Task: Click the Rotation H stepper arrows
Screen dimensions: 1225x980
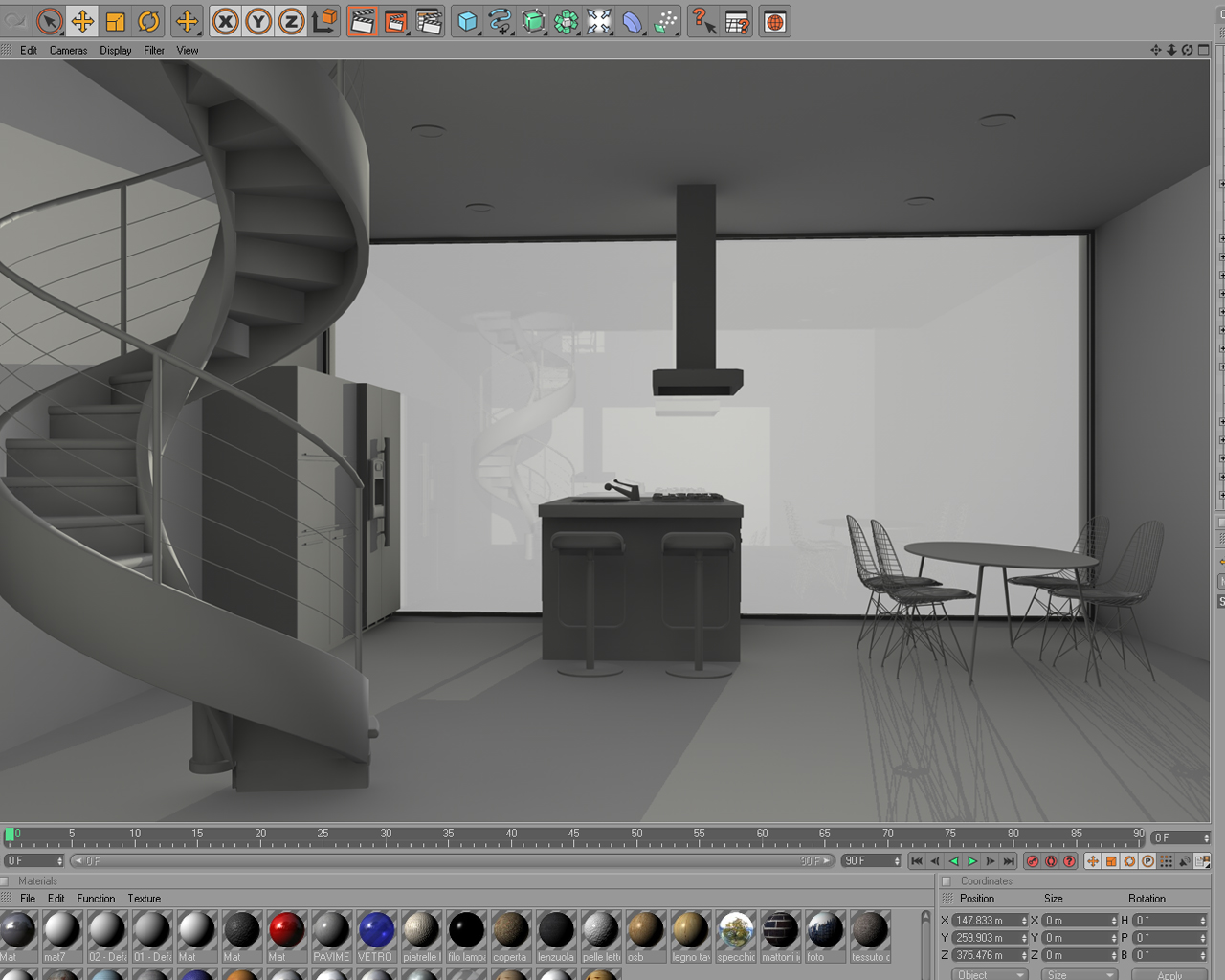Action: [x=1203, y=921]
